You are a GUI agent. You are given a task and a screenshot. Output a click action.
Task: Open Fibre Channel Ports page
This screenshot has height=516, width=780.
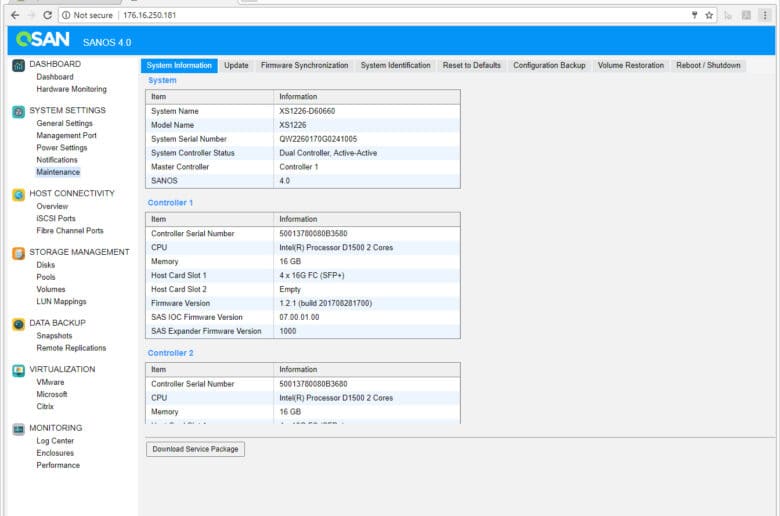(70, 231)
